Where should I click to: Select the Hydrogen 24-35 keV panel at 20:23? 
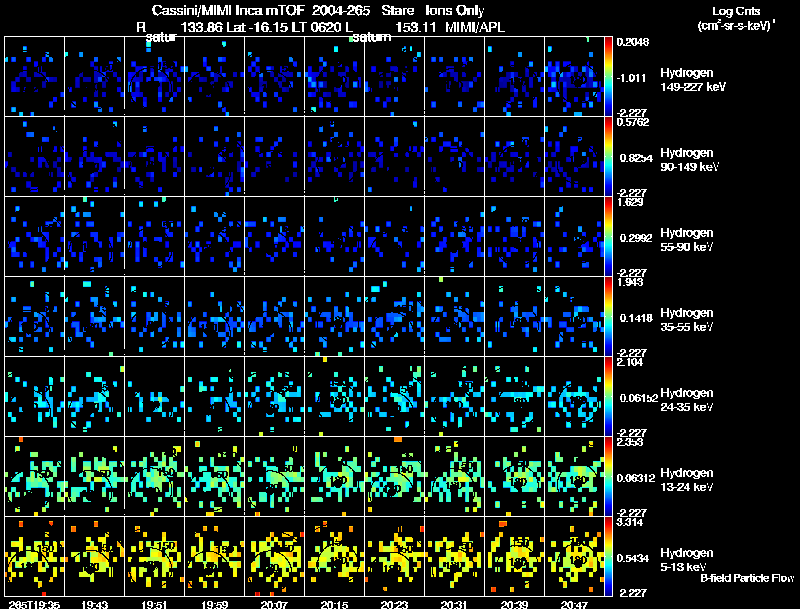pyautogui.click(x=394, y=396)
